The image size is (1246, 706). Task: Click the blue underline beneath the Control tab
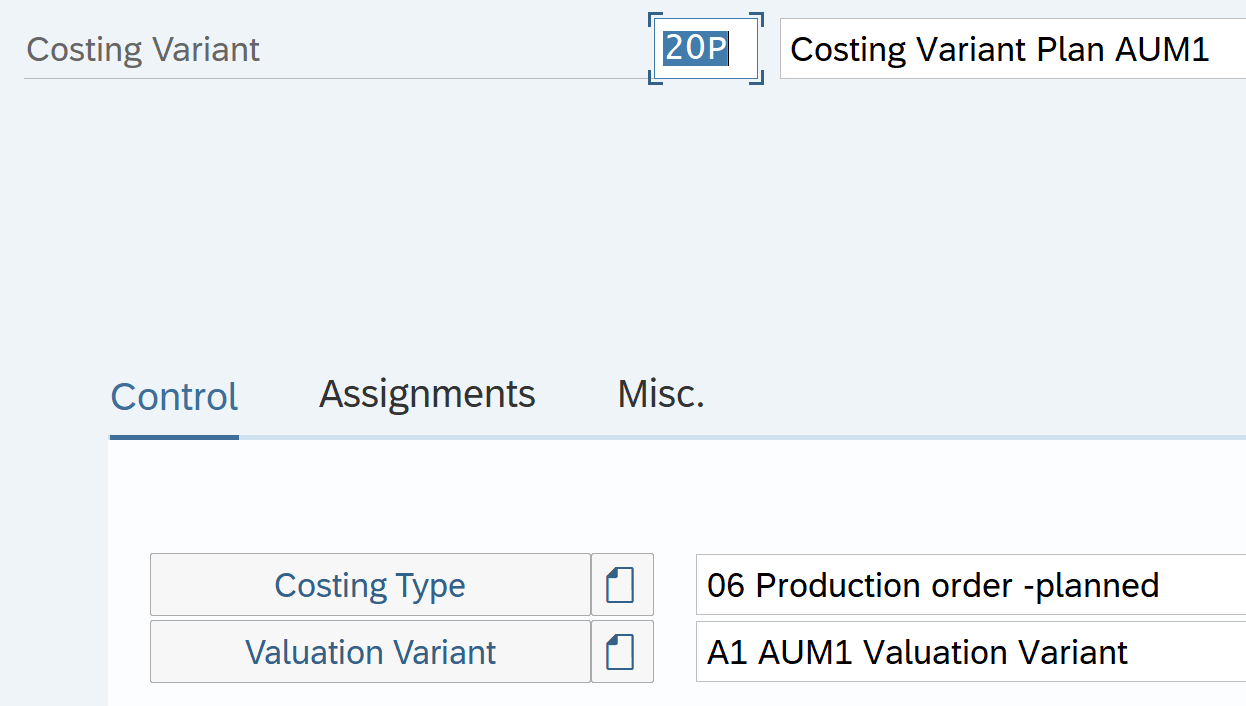pos(174,437)
